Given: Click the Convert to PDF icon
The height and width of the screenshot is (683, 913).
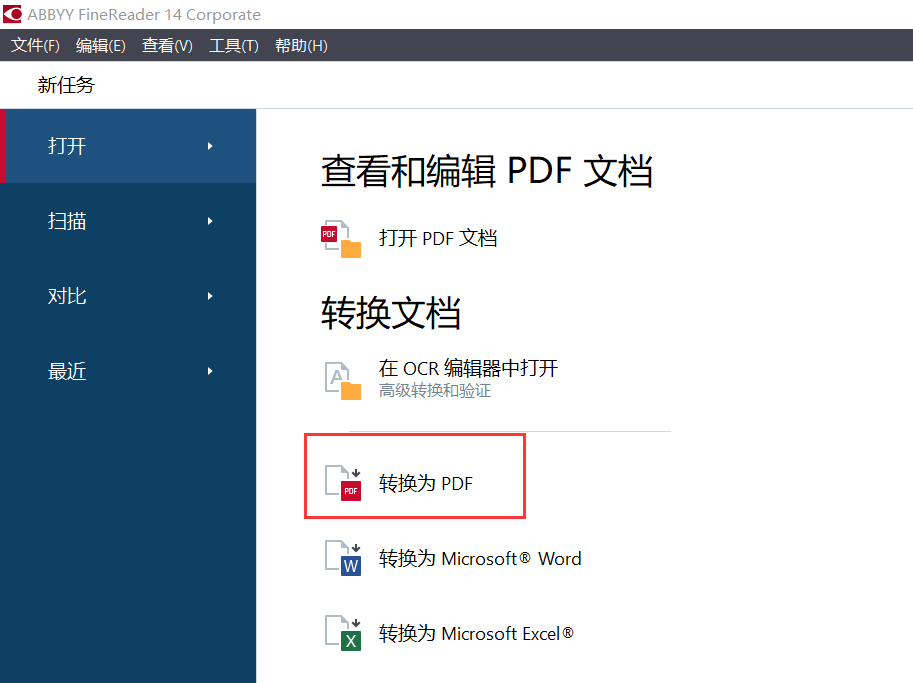Looking at the screenshot, I should pyautogui.click(x=342, y=483).
